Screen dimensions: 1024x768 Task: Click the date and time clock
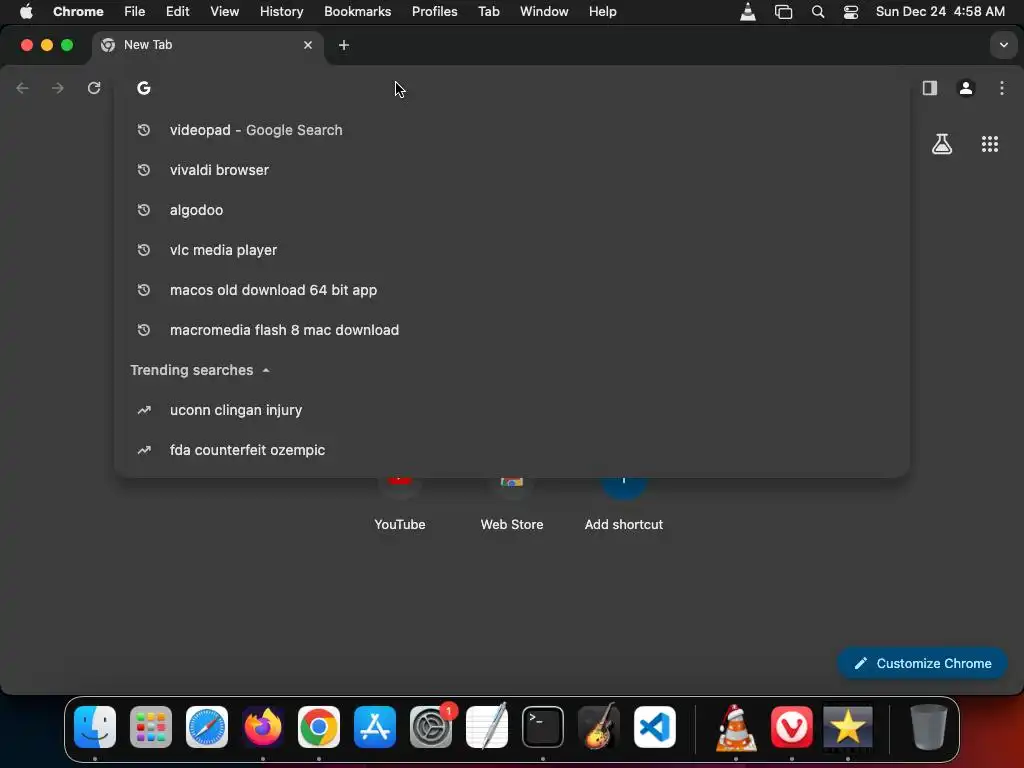940,11
